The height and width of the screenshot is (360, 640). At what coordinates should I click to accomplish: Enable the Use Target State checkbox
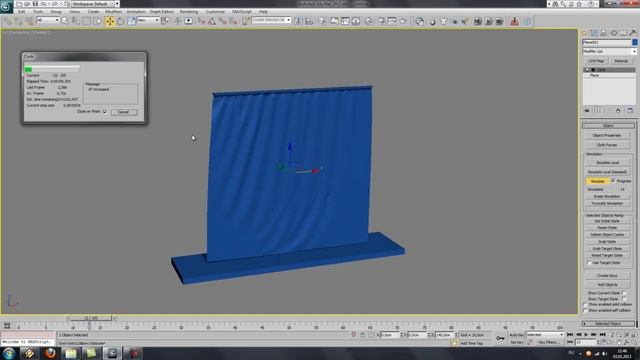tap(589, 262)
